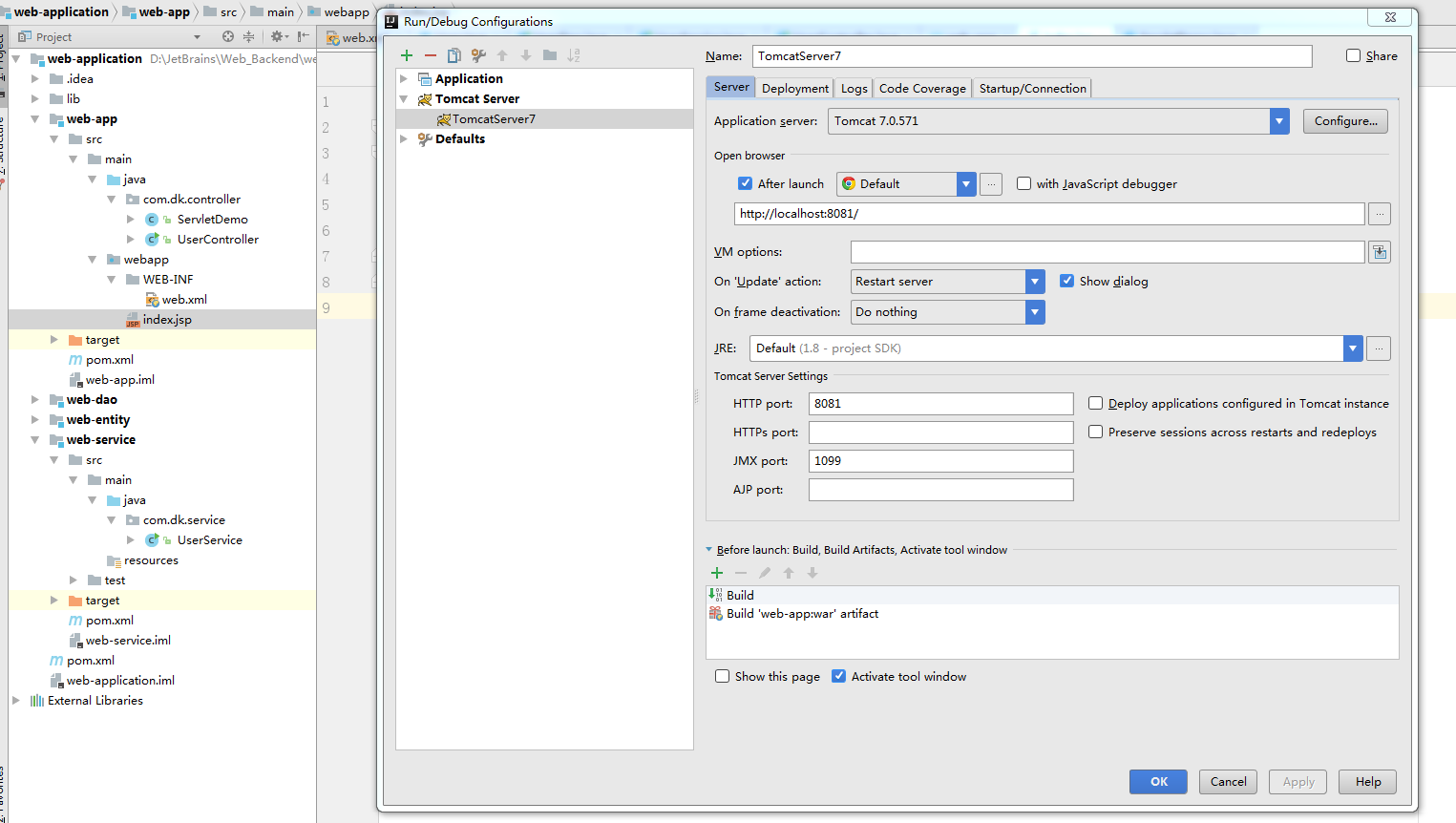Sort configurations alphabetically icon

(x=574, y=55)
